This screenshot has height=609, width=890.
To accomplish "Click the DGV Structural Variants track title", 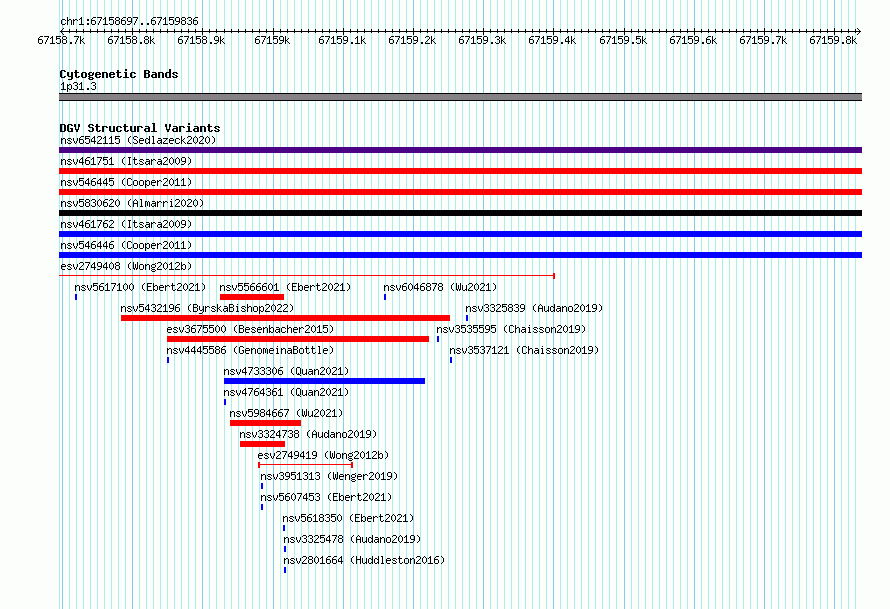I will 140,128.
